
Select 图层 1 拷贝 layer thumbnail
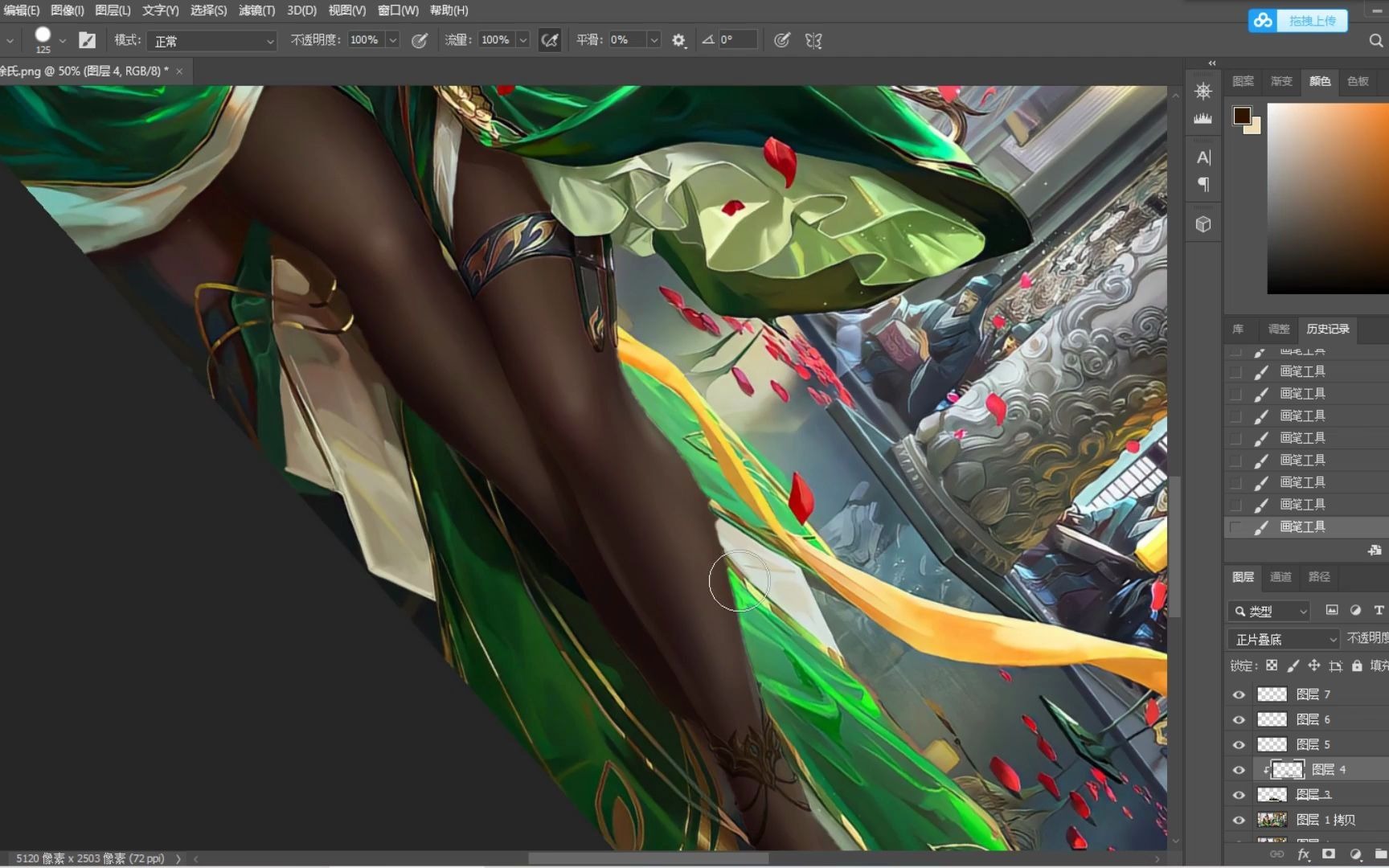[x=1272, y=820]
